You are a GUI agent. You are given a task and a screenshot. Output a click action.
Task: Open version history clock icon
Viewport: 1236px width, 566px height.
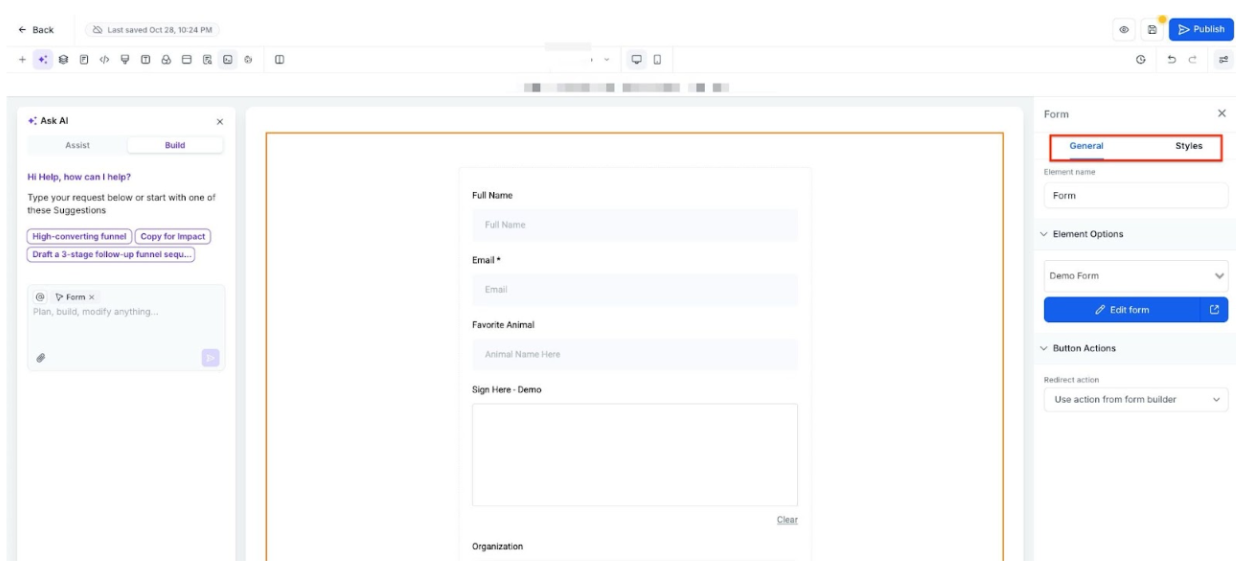pos(1141,60)
